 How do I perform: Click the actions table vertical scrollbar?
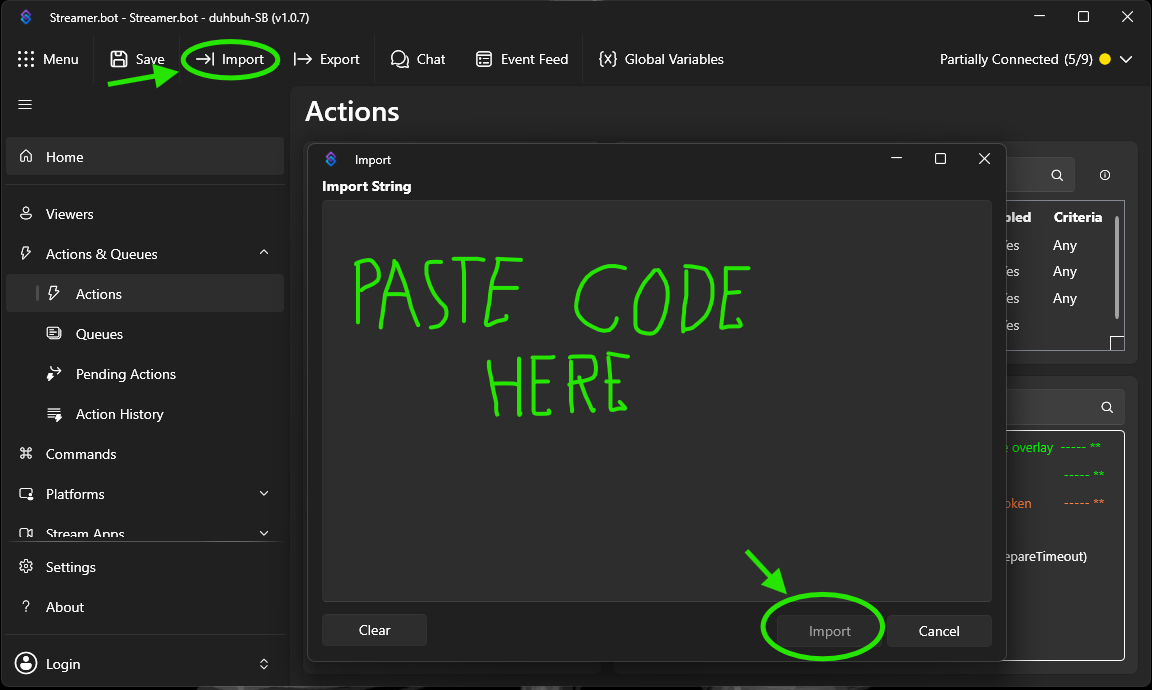point(1117,267)
